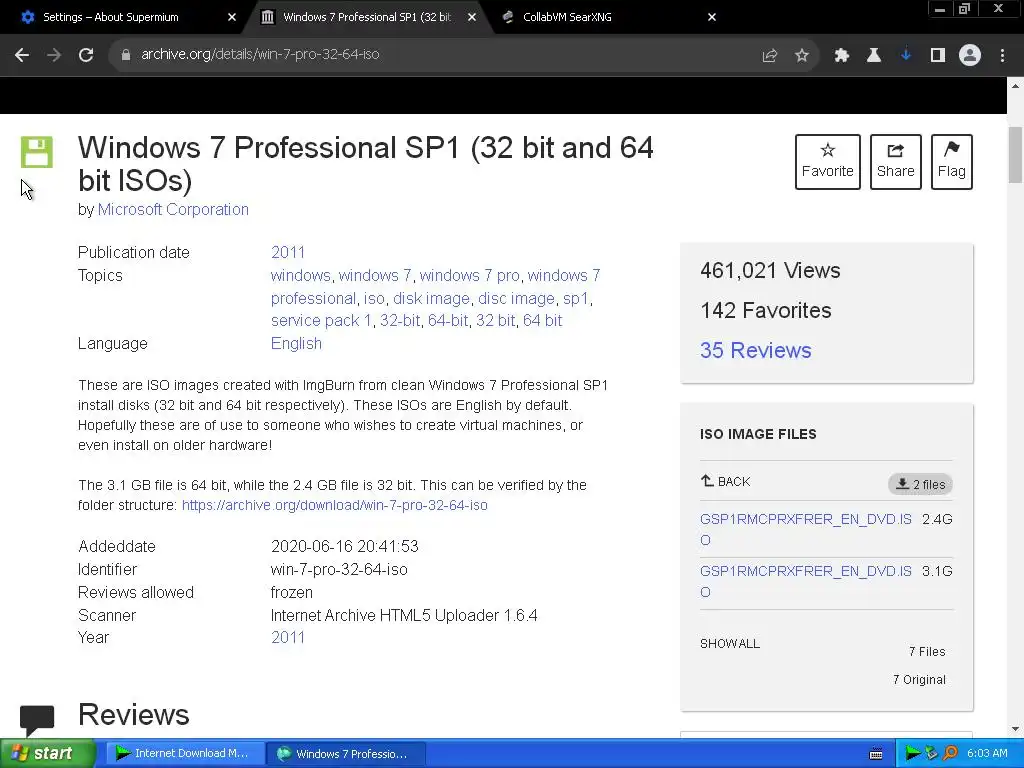Viewport: 1024px width, 768px height.
Task: Download the 3.1G GSP1RMCPRXFRER ISO file
Action: click(806, 581)
